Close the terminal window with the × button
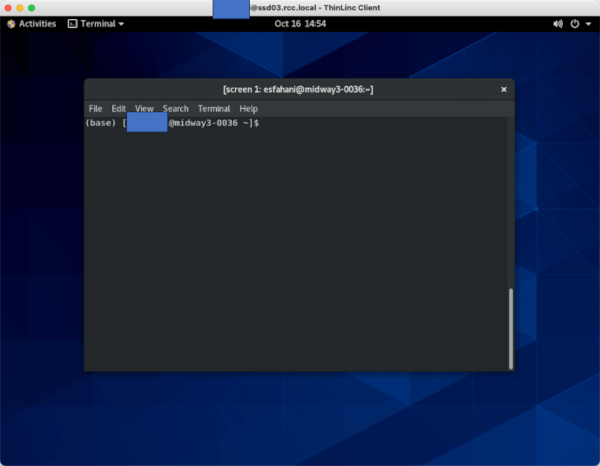Screen dimensions: 600x466 click(x=503, y=89)
